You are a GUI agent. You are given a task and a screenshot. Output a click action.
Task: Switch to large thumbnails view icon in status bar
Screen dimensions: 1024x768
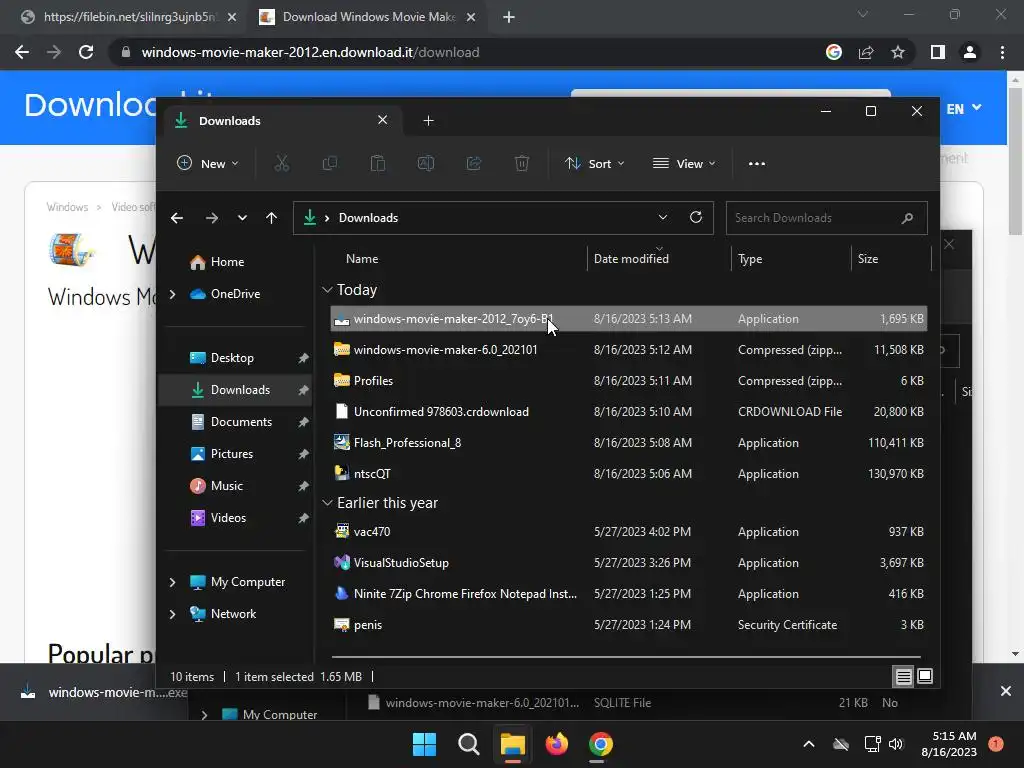[925, 677]
